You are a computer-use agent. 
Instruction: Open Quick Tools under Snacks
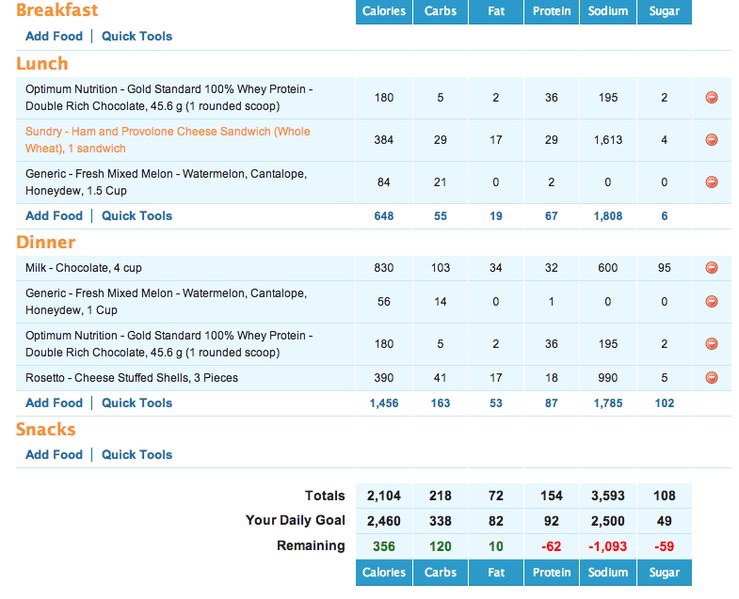pyautogui.click(x=137, y=455)
